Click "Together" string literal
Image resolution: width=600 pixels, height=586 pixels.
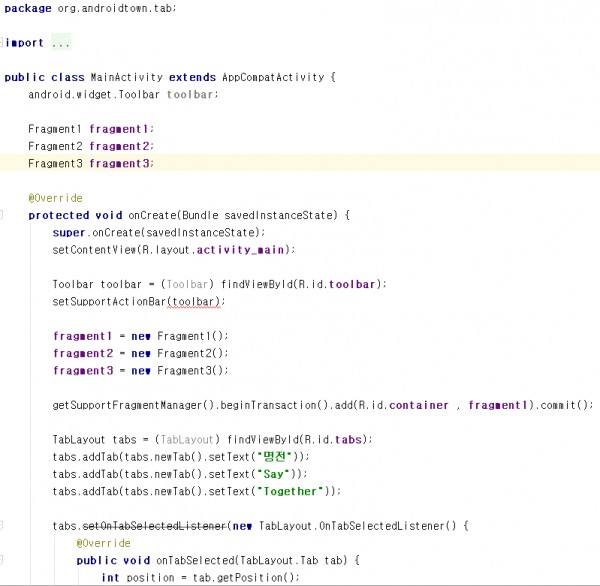pyautogui.click(x=290, y=491)
